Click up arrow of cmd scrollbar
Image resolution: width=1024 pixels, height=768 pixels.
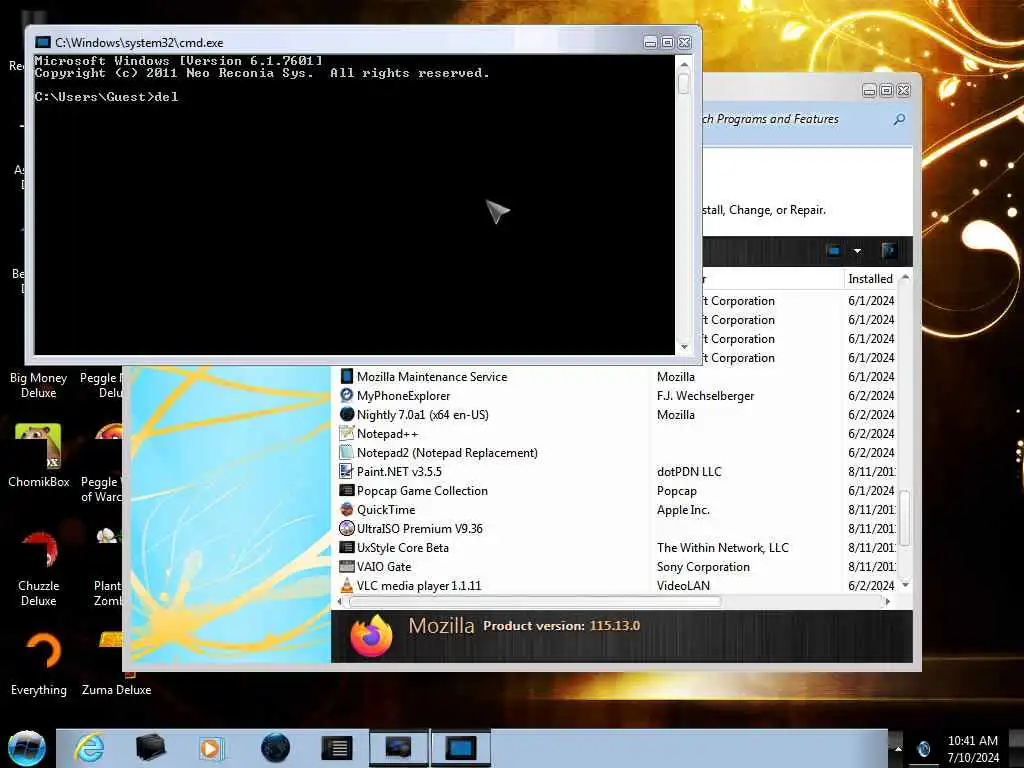[x=684, y=65]
